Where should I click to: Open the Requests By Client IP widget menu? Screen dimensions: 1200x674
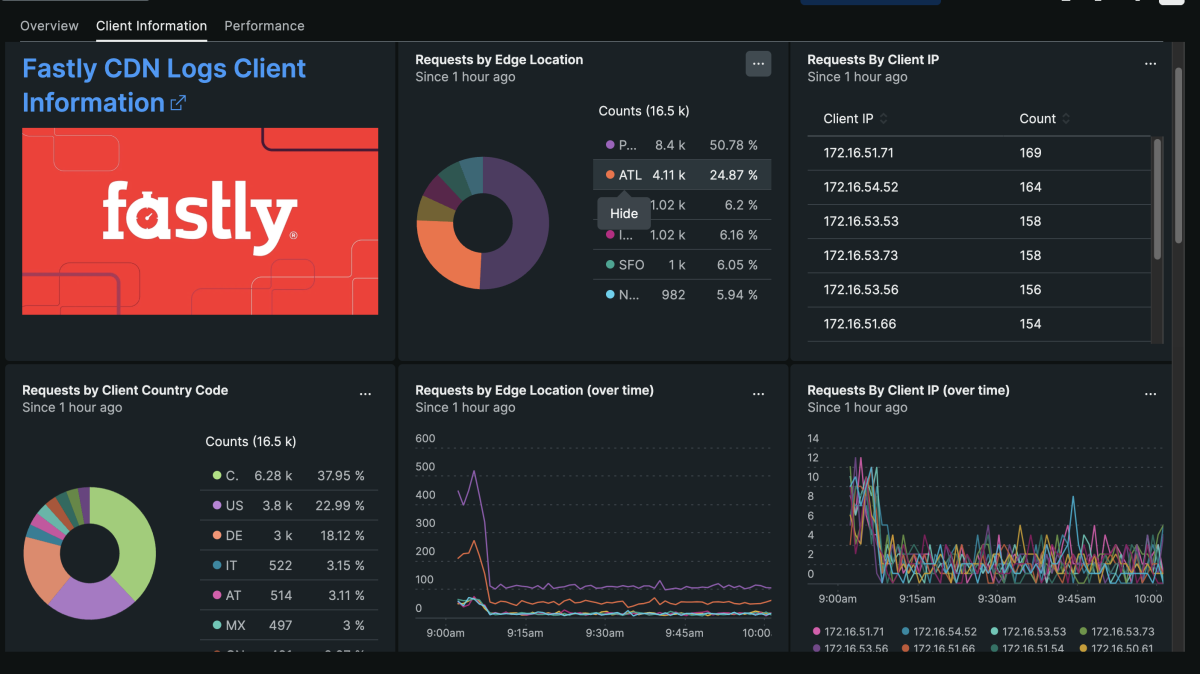1150,64
